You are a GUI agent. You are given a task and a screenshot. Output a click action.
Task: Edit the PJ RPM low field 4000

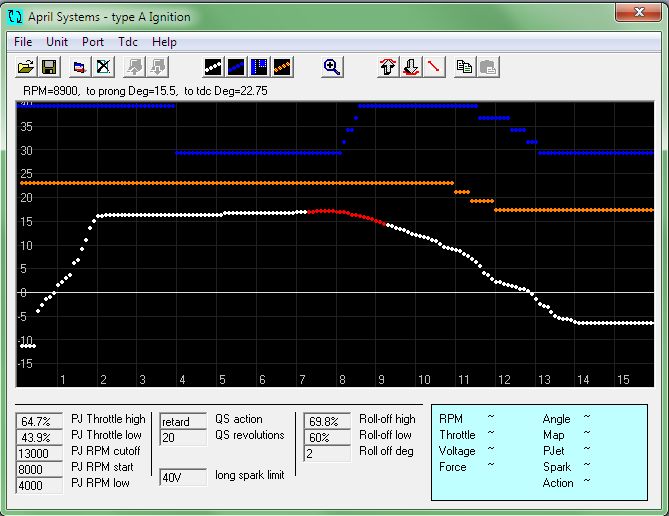[39, 485]
